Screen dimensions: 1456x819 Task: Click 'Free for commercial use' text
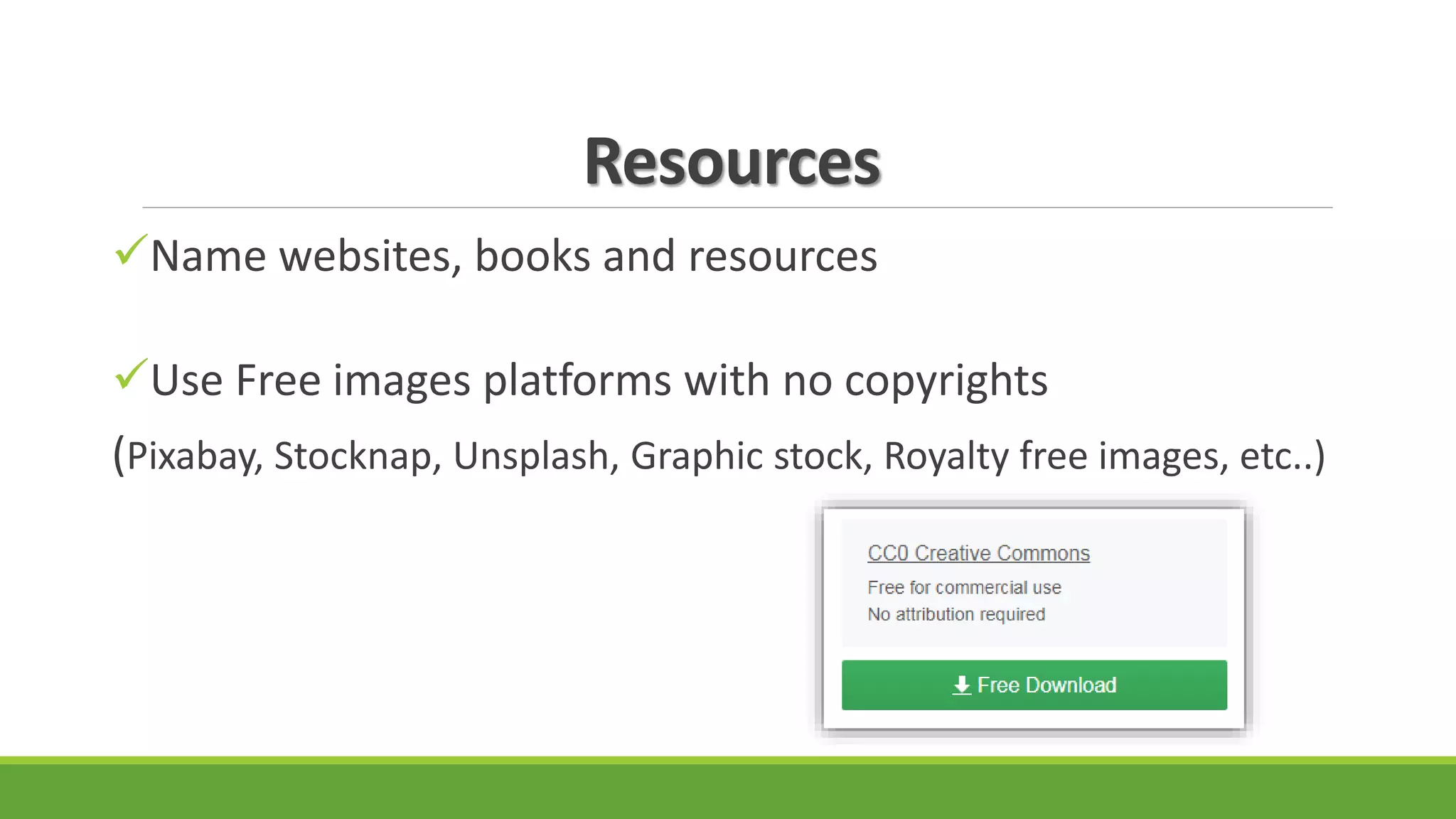click(x=964, y=587)
